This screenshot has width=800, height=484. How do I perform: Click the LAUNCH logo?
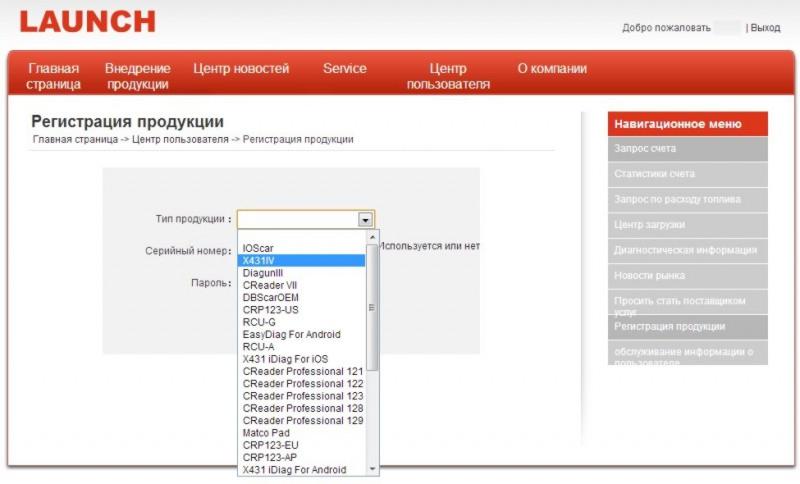[87, 22]
